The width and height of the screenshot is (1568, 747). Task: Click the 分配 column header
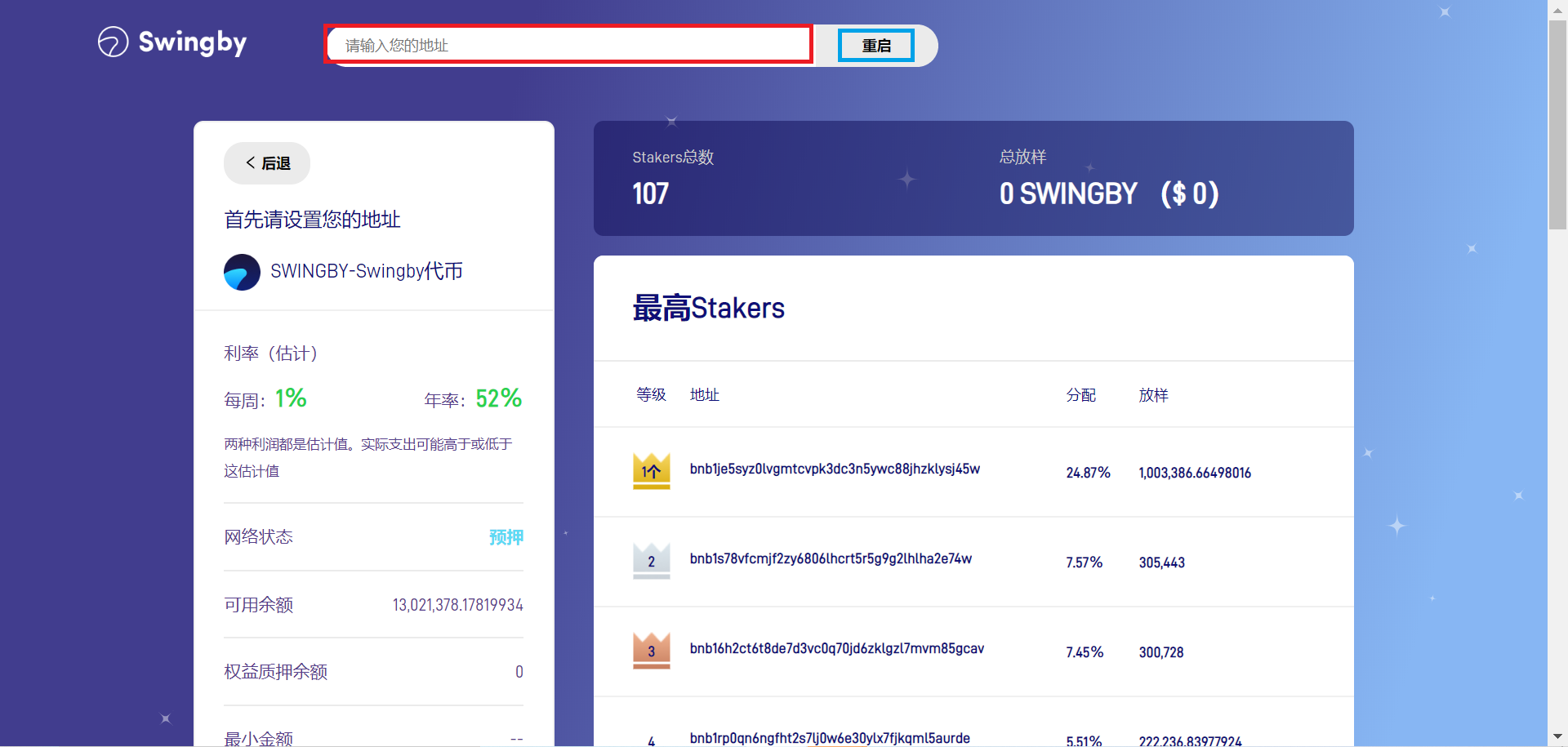pyautogui.click(x=1080, y=395)
